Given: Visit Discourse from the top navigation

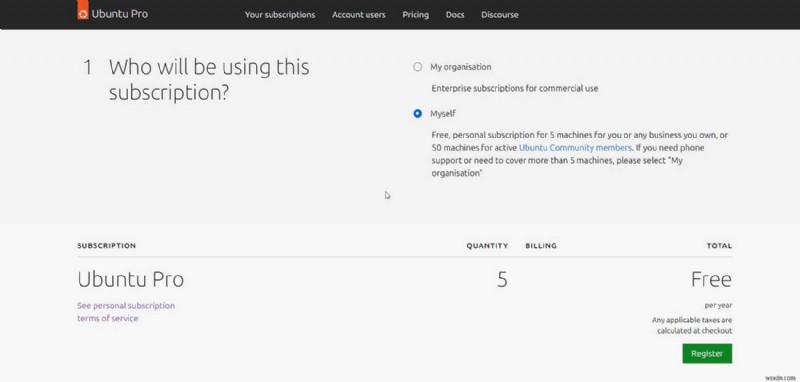Looking at the screenshot, I should click(x=499, y=15).
